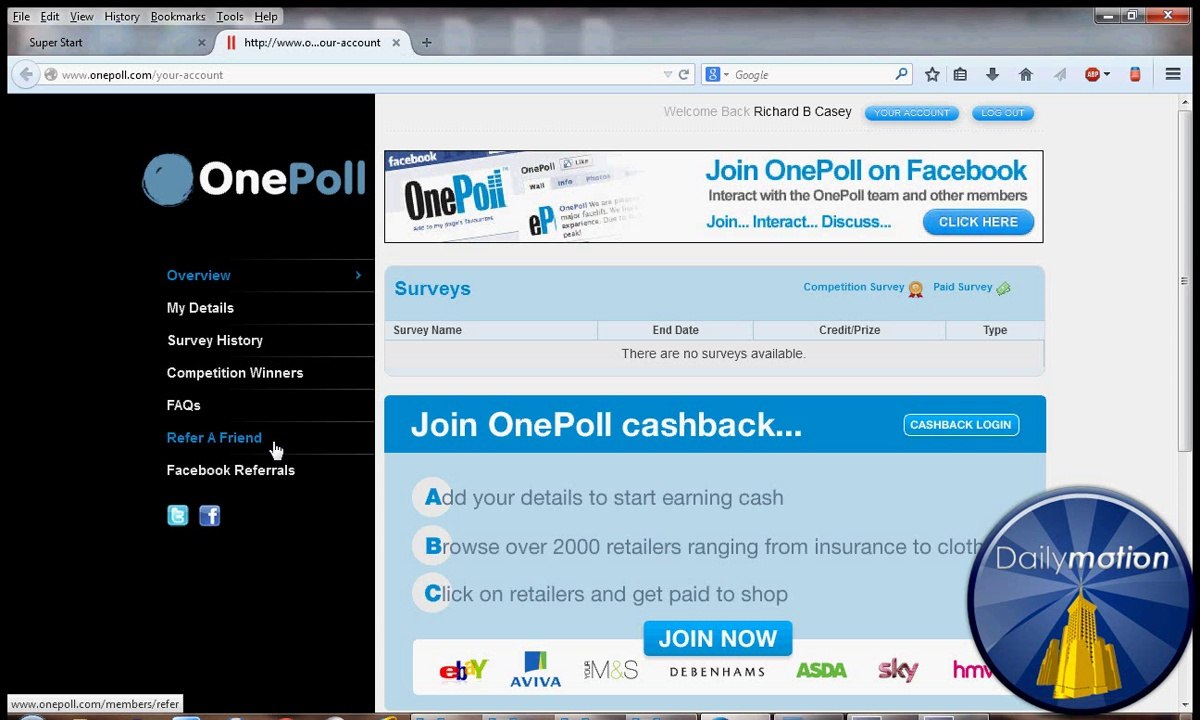Screen dimensions: 1200x720
Task: Click the ASDA retailer logo
Action: (821, 670)
